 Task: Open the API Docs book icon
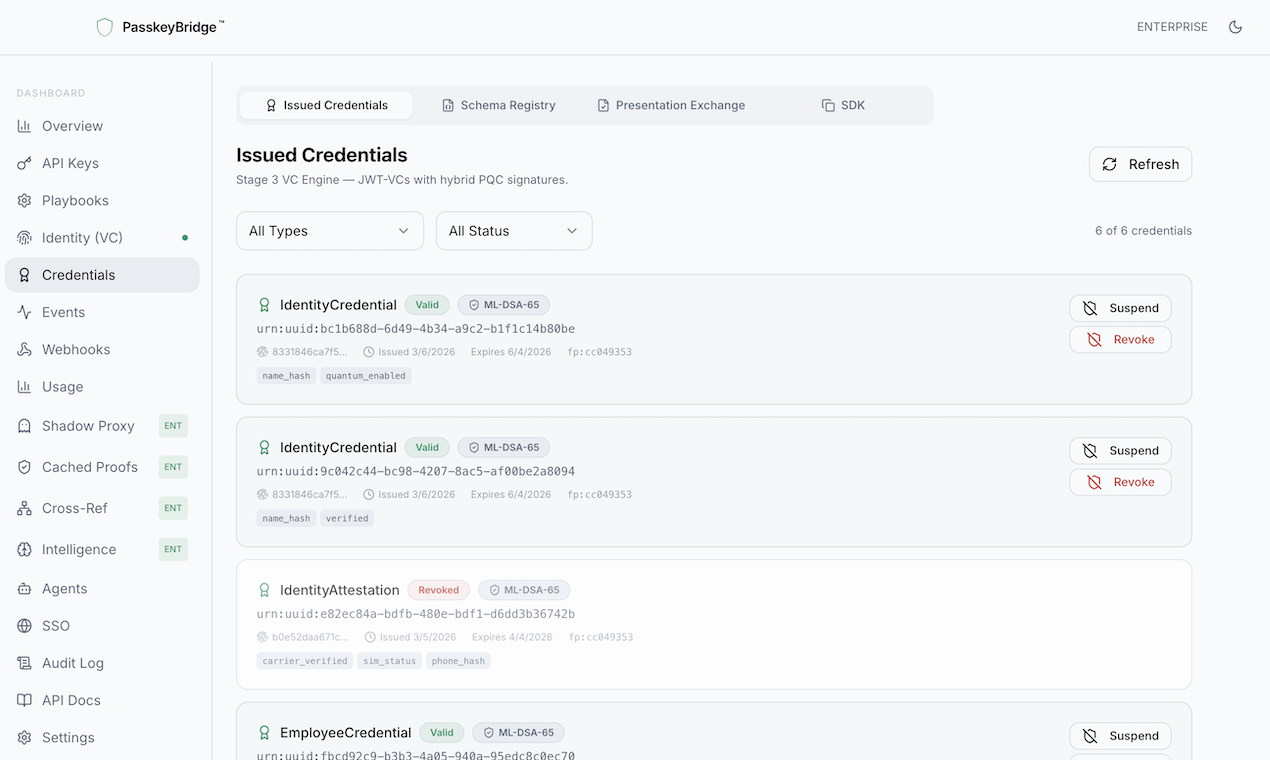coord(22,700)
